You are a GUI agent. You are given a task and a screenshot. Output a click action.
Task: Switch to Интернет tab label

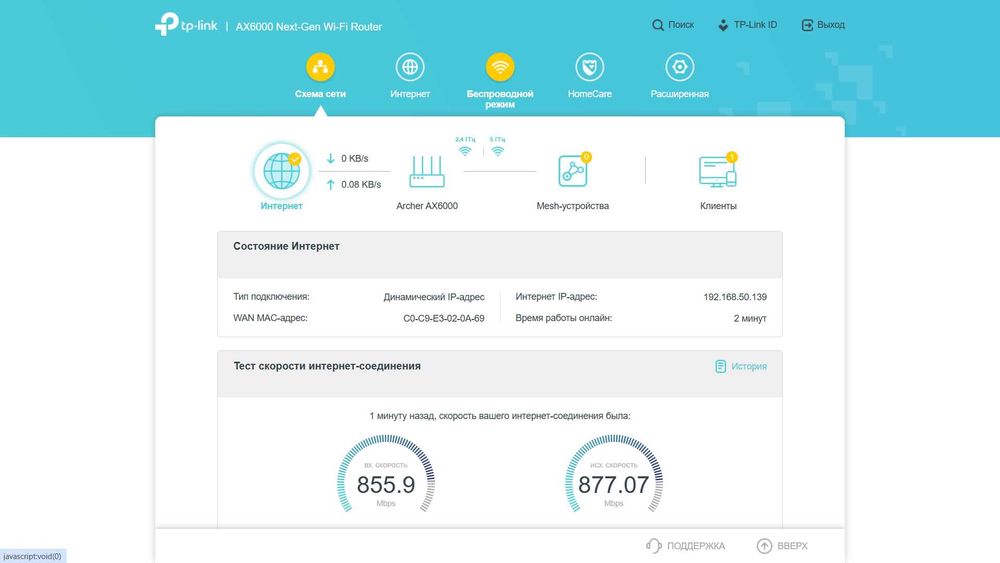tap(410, 94)
